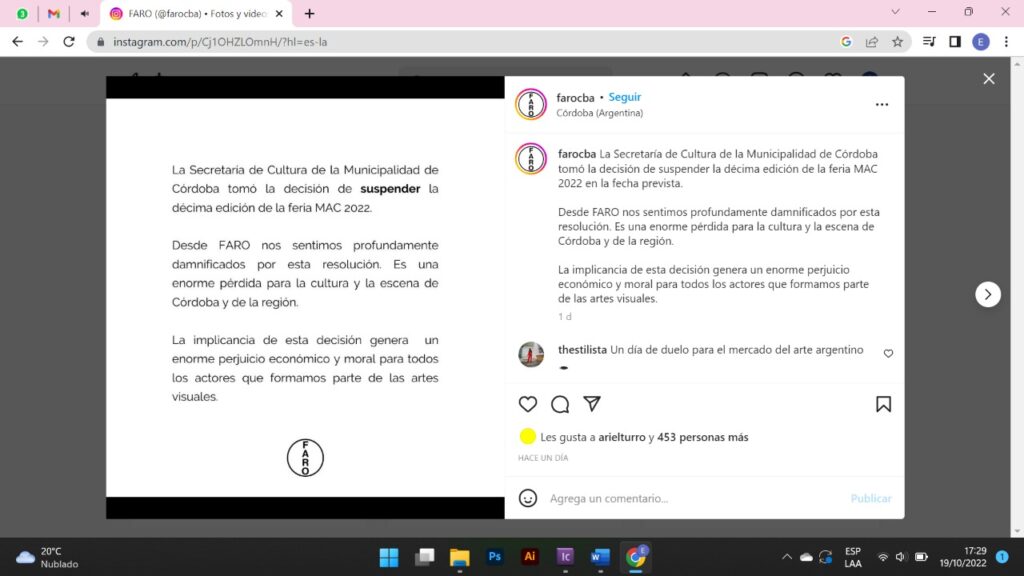Open the comment bubble icon
1024x576 pixels.
[x=560, y=404]
